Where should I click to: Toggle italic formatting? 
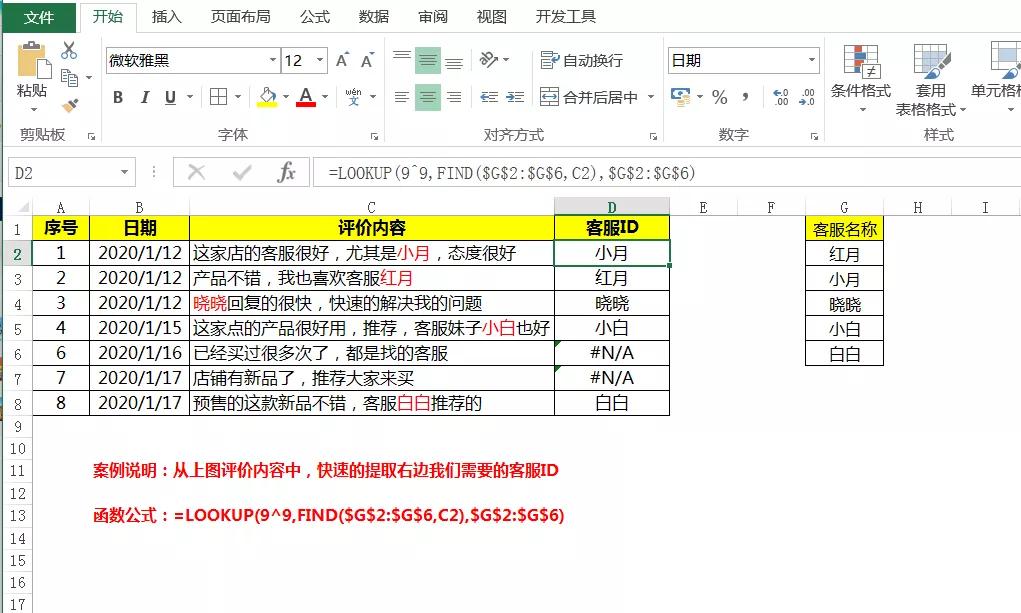(146, 97)
